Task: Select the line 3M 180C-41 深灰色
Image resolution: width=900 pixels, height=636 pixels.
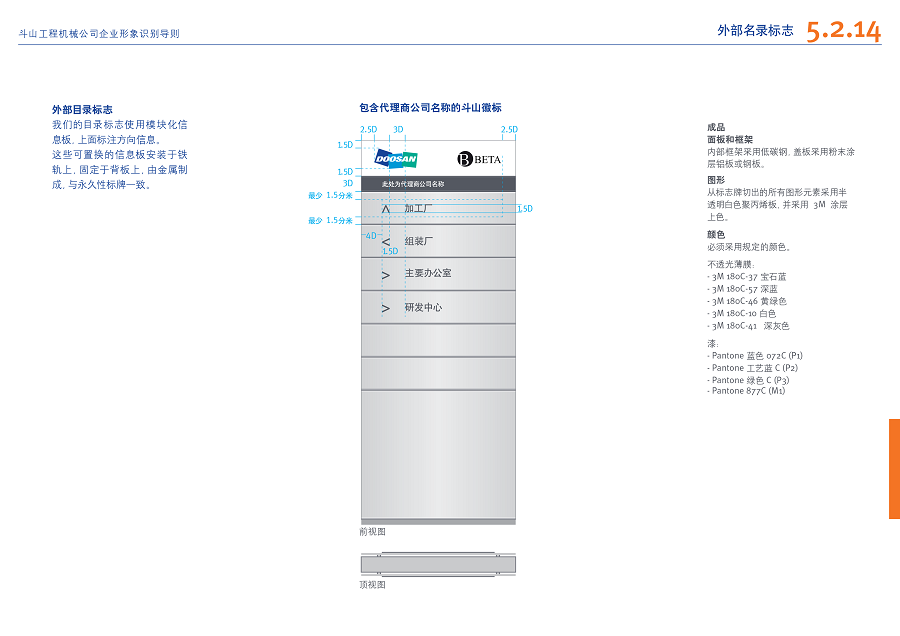Action: (x=748, y=325)
